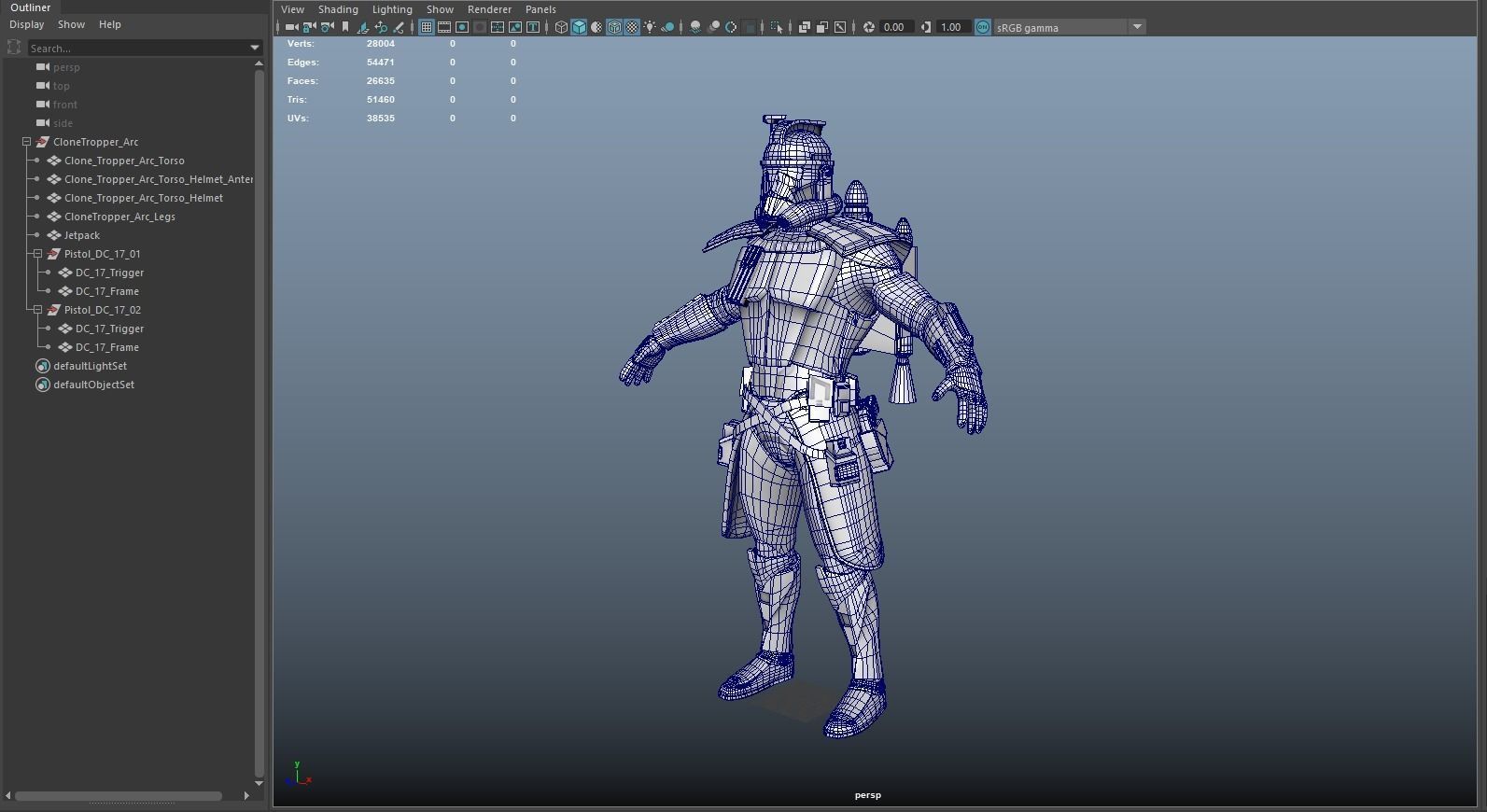This screenshot has width=1487, height=812.
Task: Toggle Textured display mode
Action: 632,27
